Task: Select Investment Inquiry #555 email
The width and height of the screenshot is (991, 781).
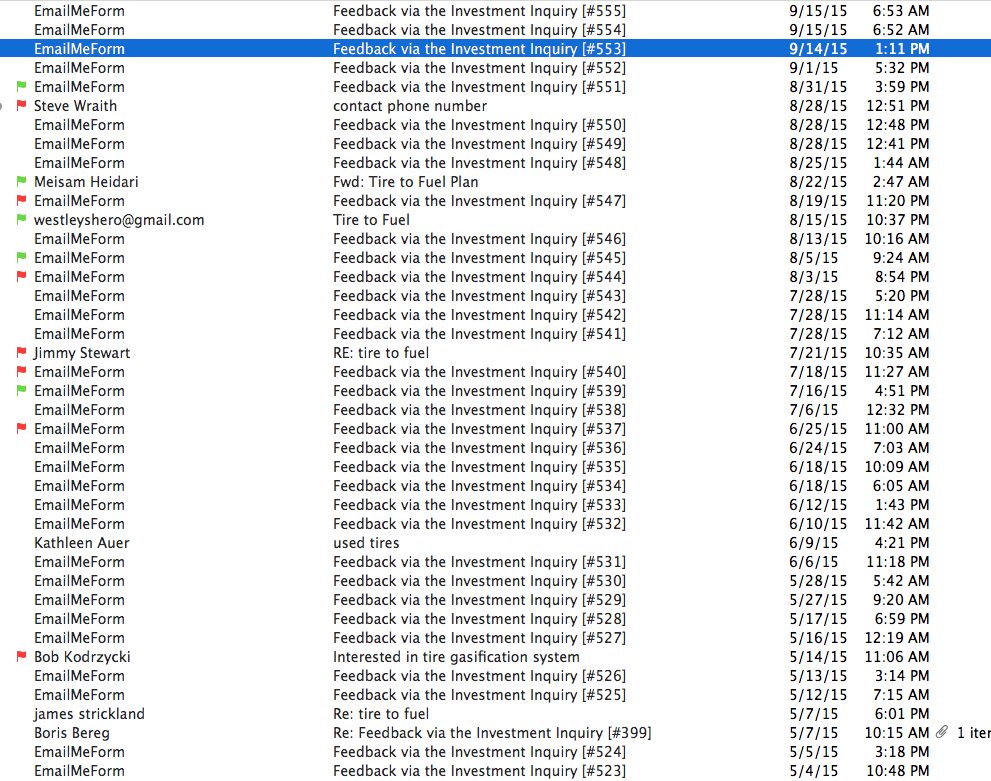Action: (479, 11)
